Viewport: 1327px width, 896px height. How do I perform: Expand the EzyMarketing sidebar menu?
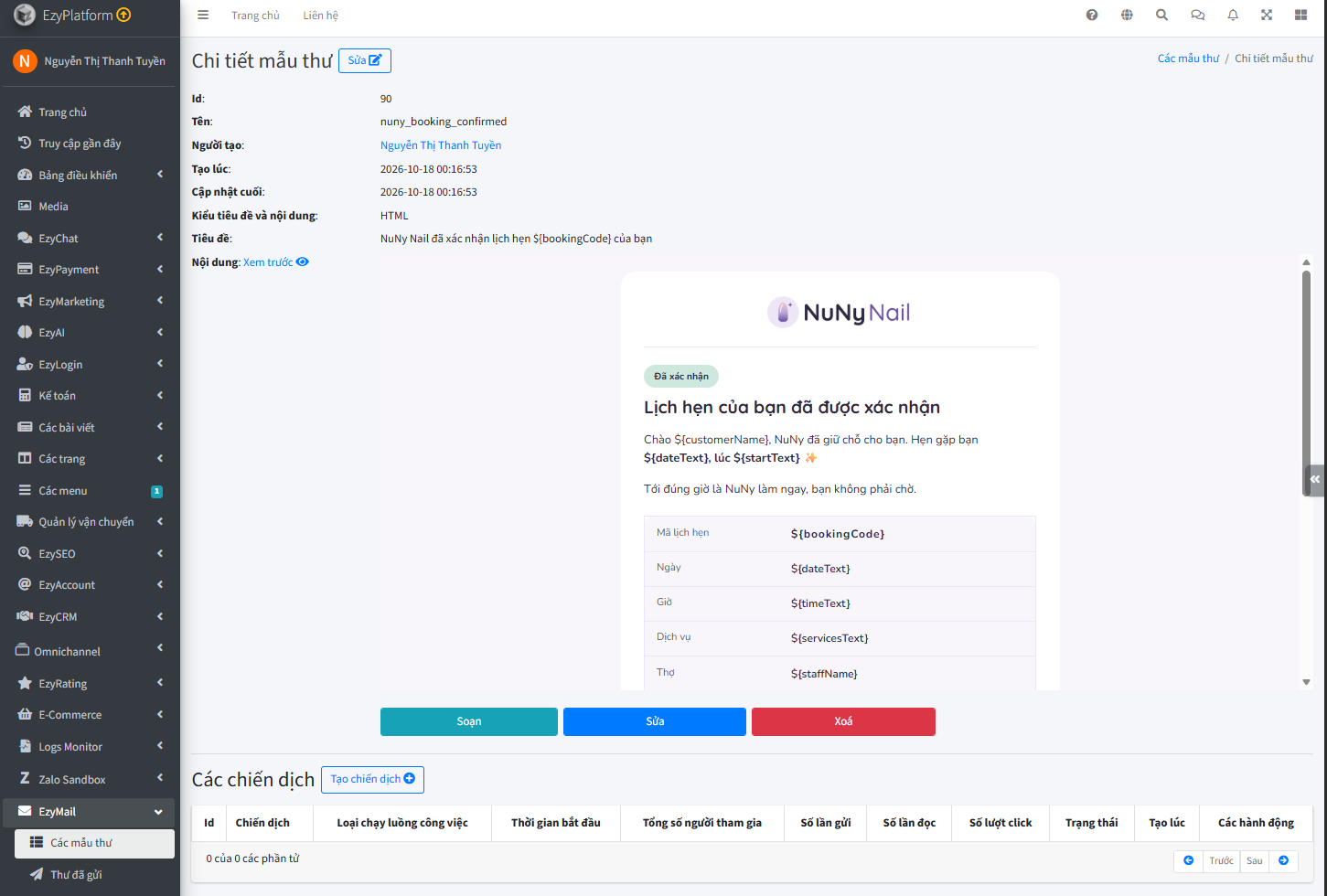(90, 301)
